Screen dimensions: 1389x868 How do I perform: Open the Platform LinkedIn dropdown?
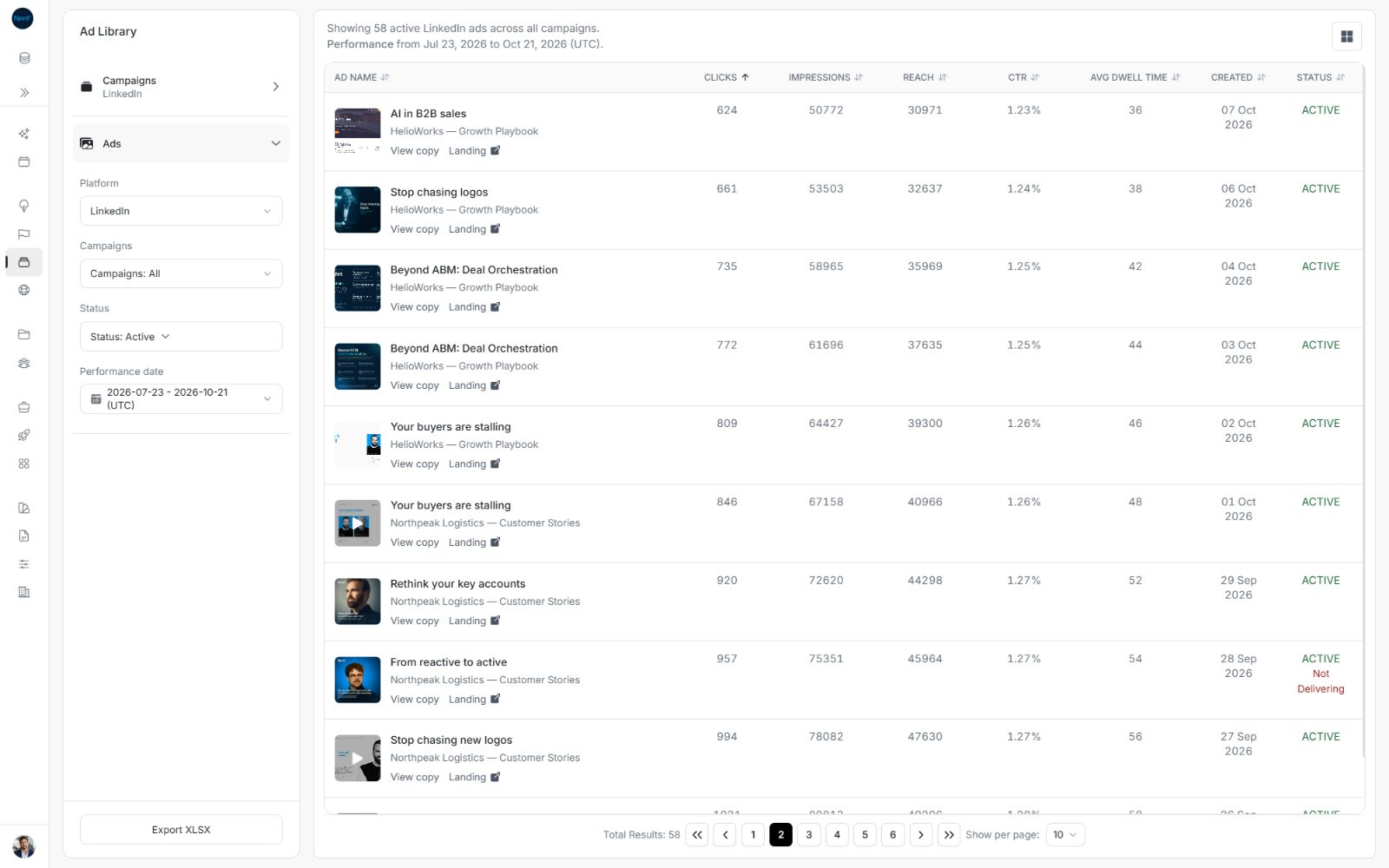[181, 211]
